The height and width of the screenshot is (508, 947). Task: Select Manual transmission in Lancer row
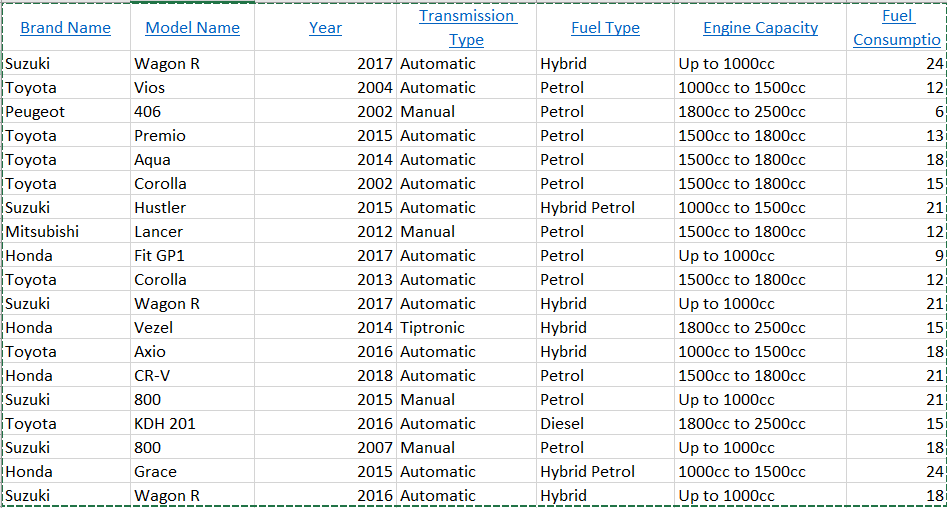coord(466,231)
